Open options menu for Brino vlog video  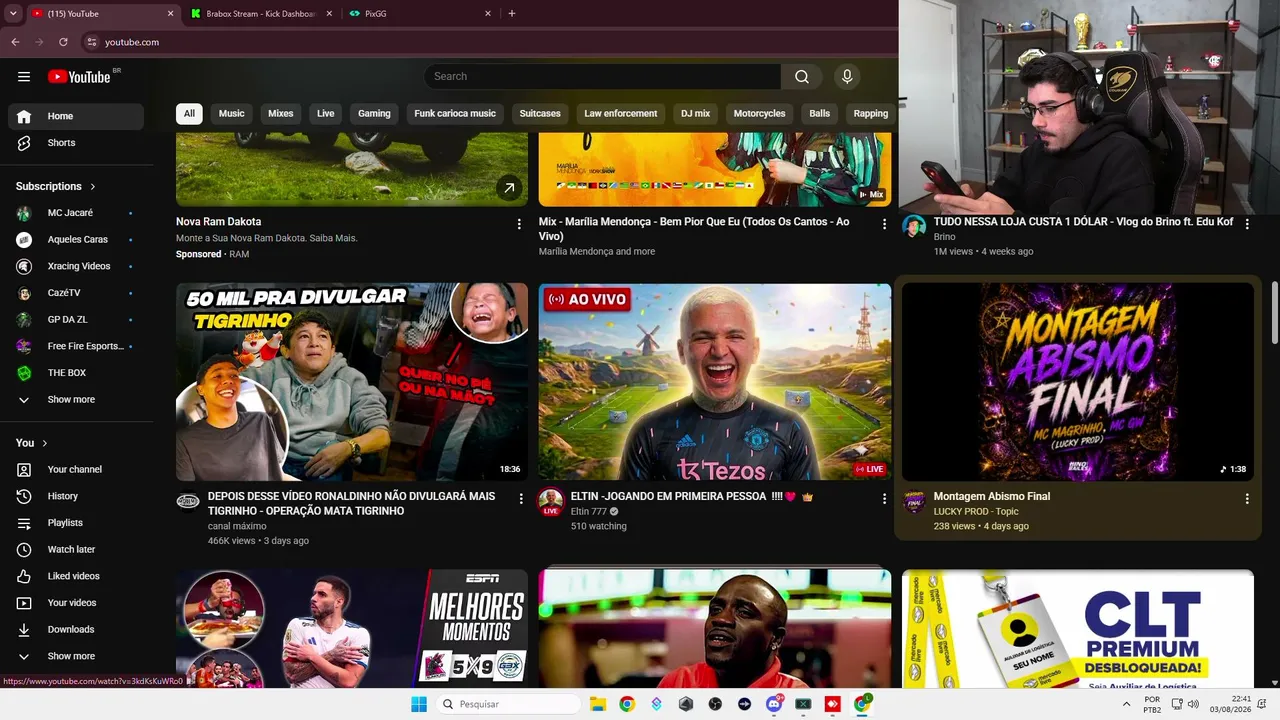(x=1247, y=224)
